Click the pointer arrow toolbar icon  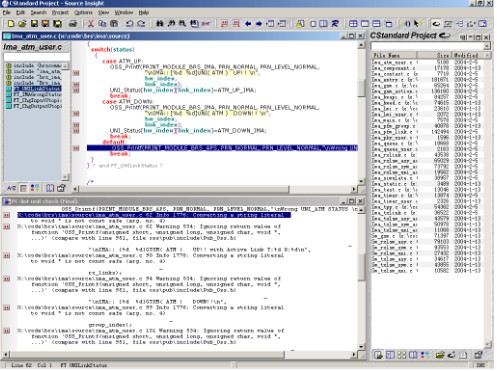point(417,24)
